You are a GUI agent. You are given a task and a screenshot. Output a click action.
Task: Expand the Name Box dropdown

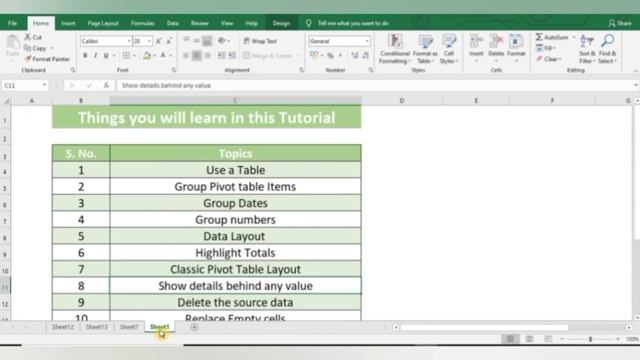click(44, 85)
